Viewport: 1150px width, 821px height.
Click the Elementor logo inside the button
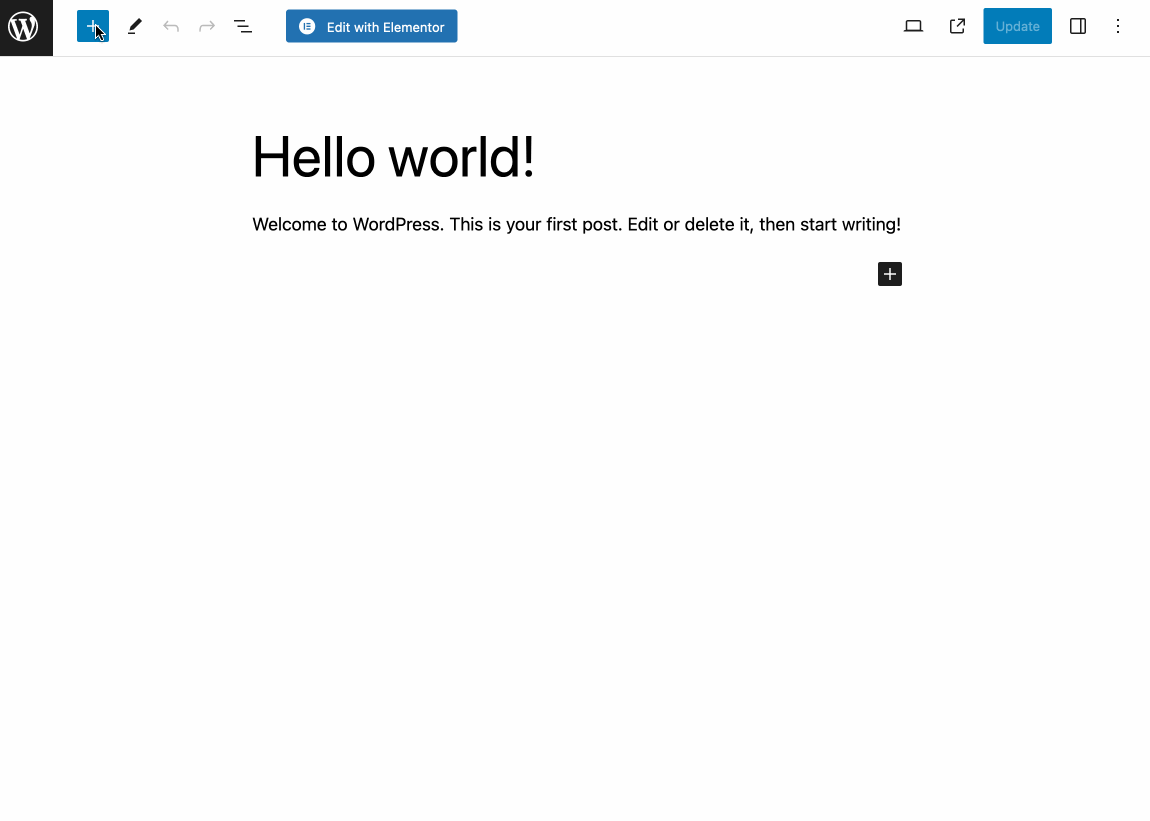307,27
